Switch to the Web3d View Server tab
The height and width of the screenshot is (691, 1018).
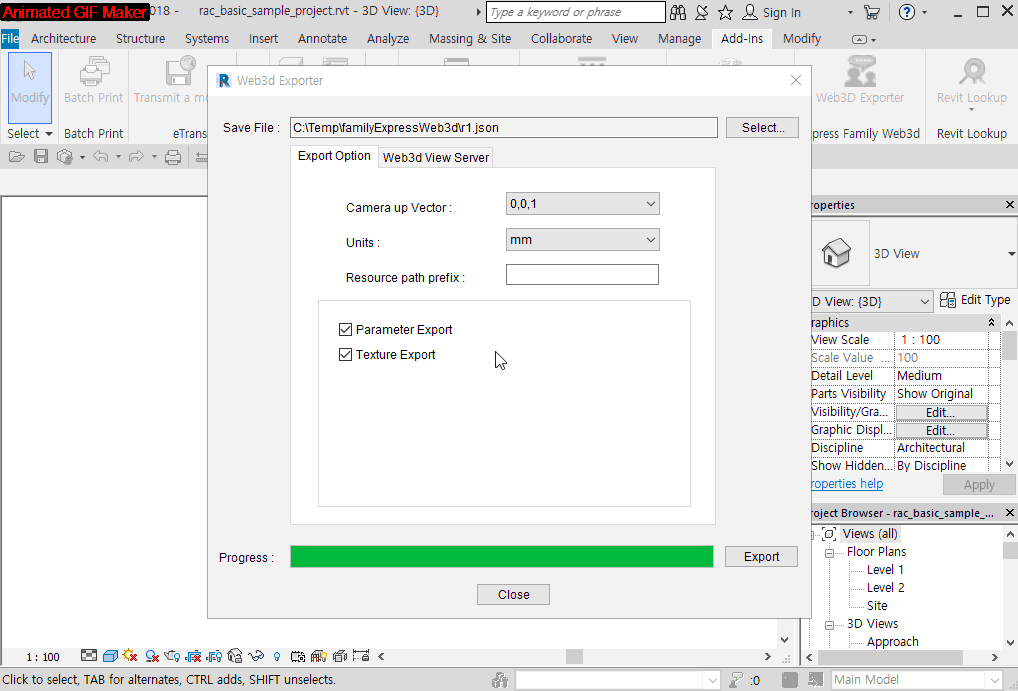[436, 157]
